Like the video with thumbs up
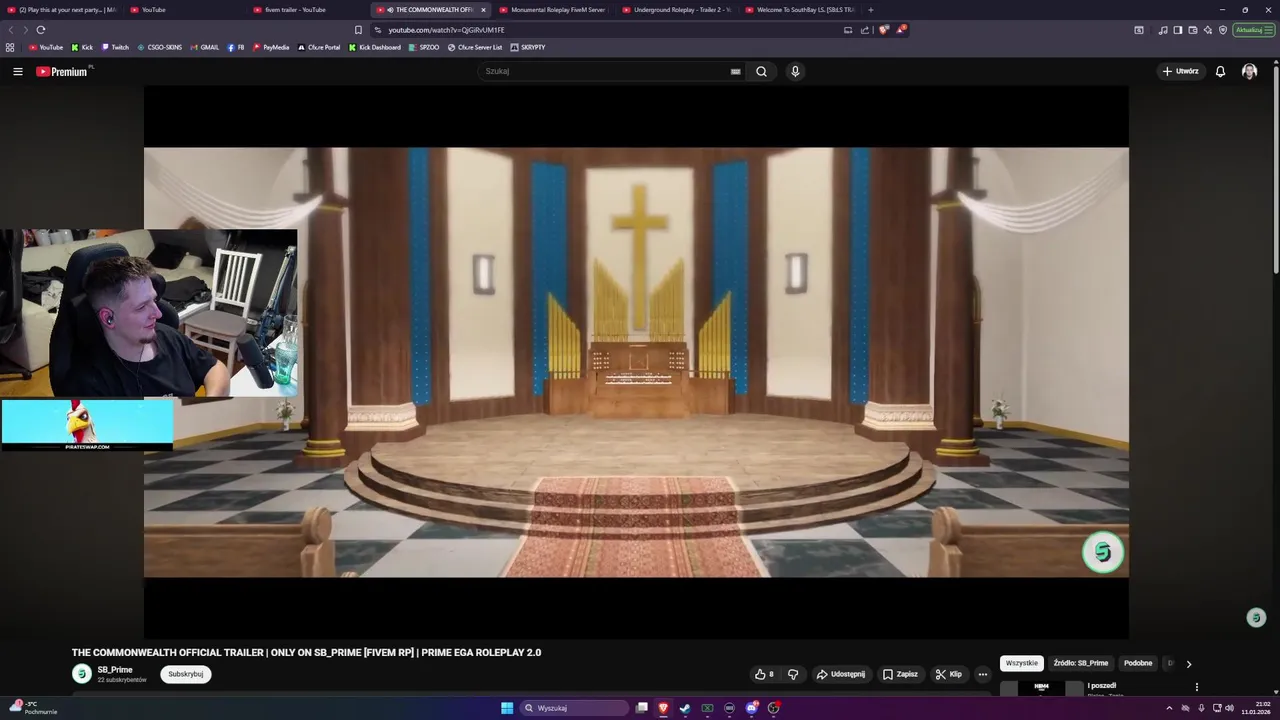 [x=765, y=674]
